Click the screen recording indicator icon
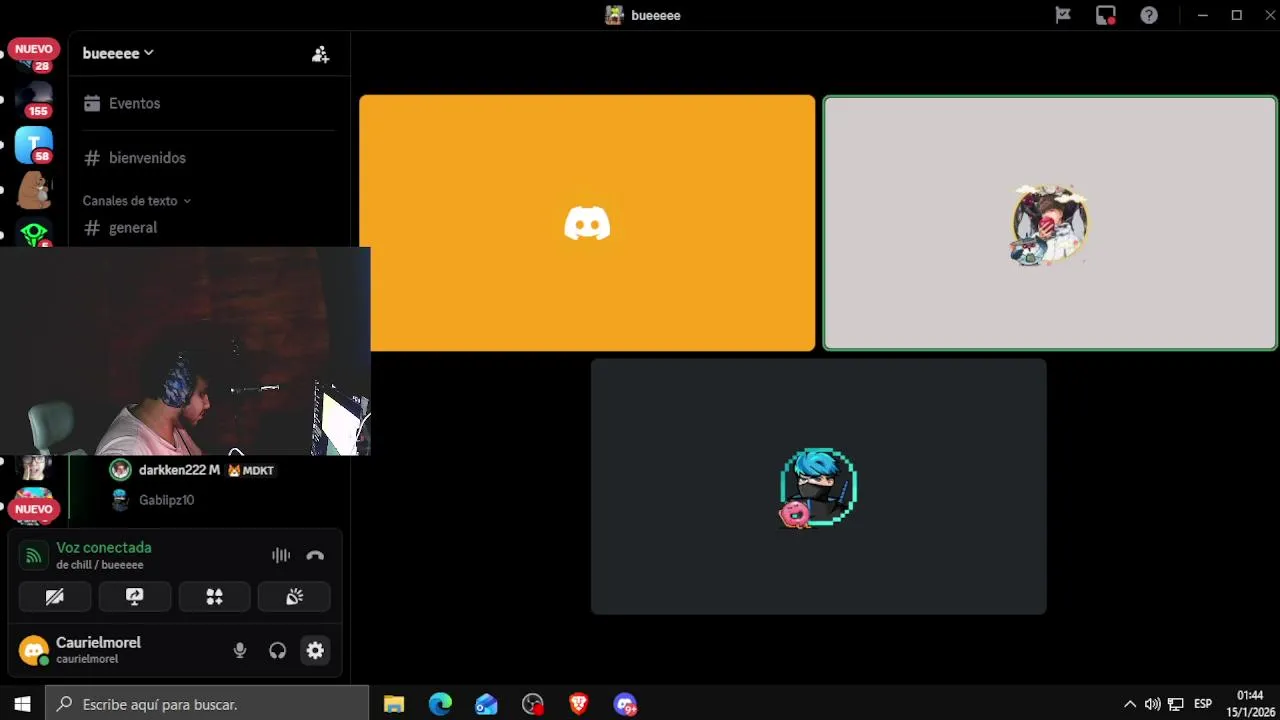 tap(1106, 15)
